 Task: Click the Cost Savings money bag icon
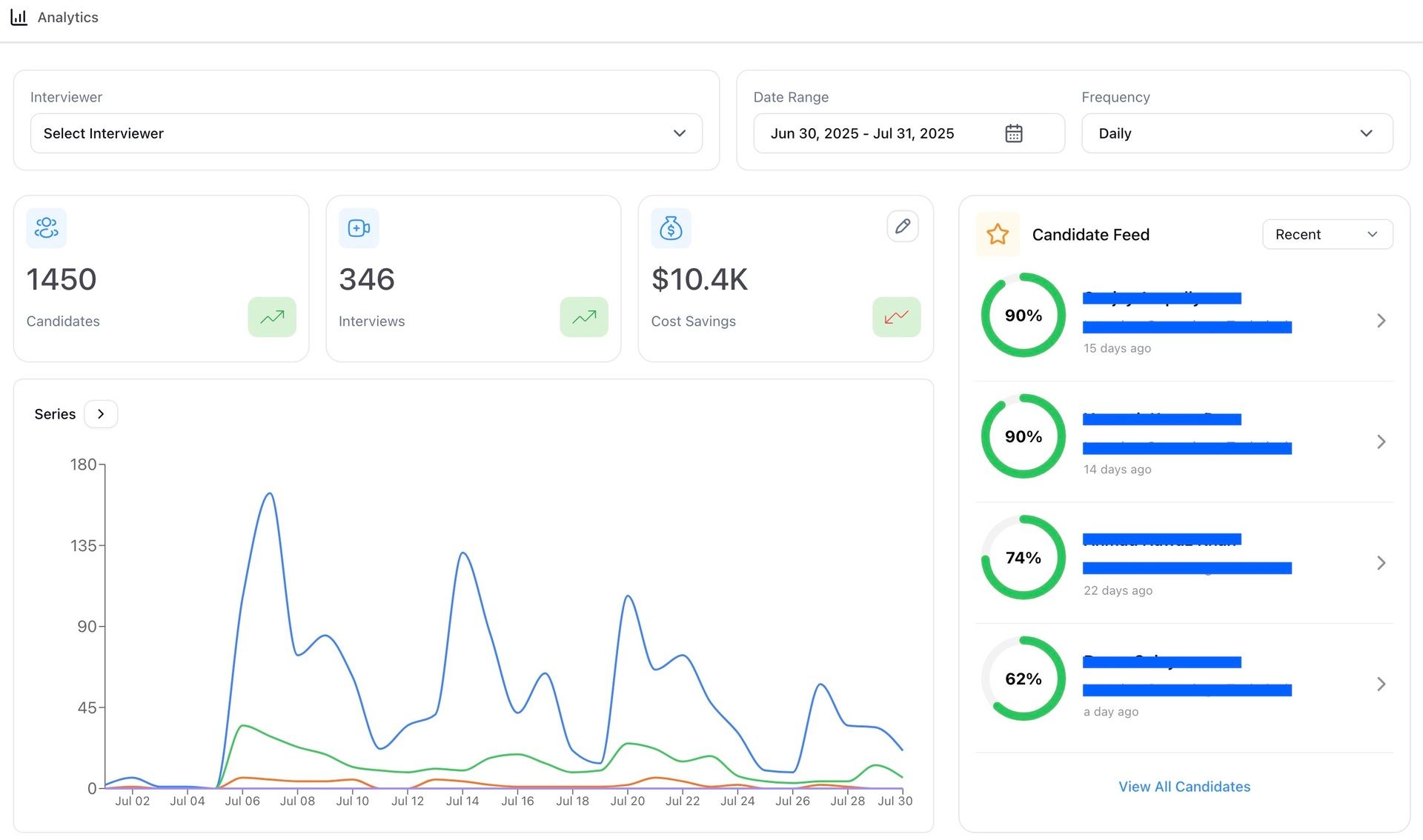pos(671,227)
